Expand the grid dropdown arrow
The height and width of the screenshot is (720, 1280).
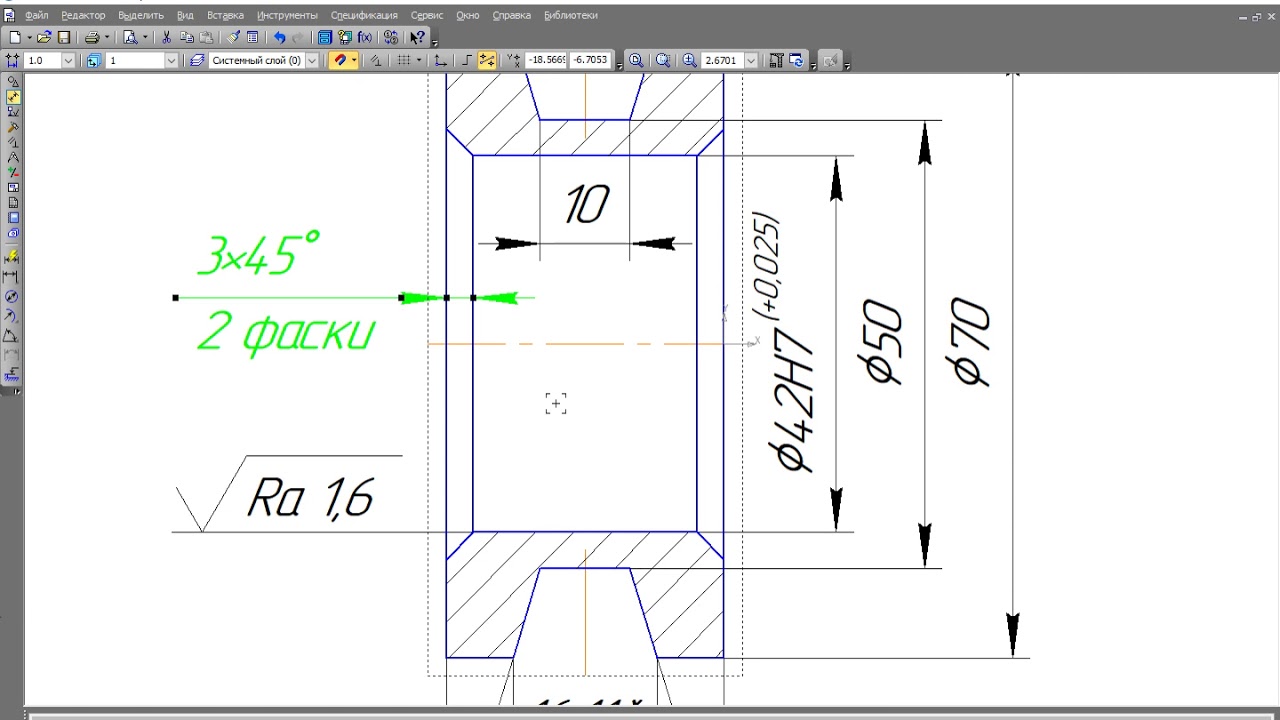419,60
